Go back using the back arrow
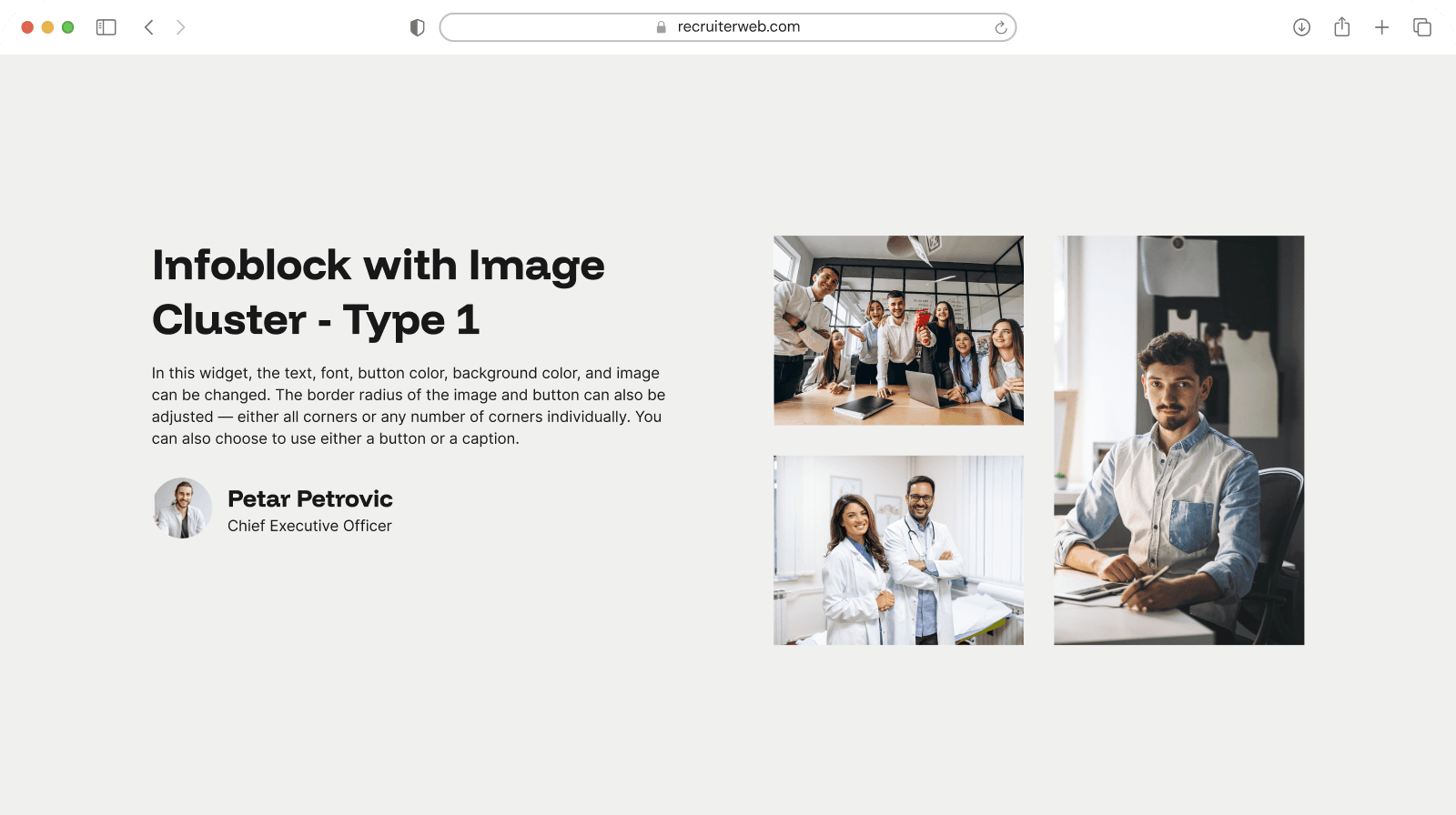This screenshot has height=815, width=1456. tap(149, 27)
